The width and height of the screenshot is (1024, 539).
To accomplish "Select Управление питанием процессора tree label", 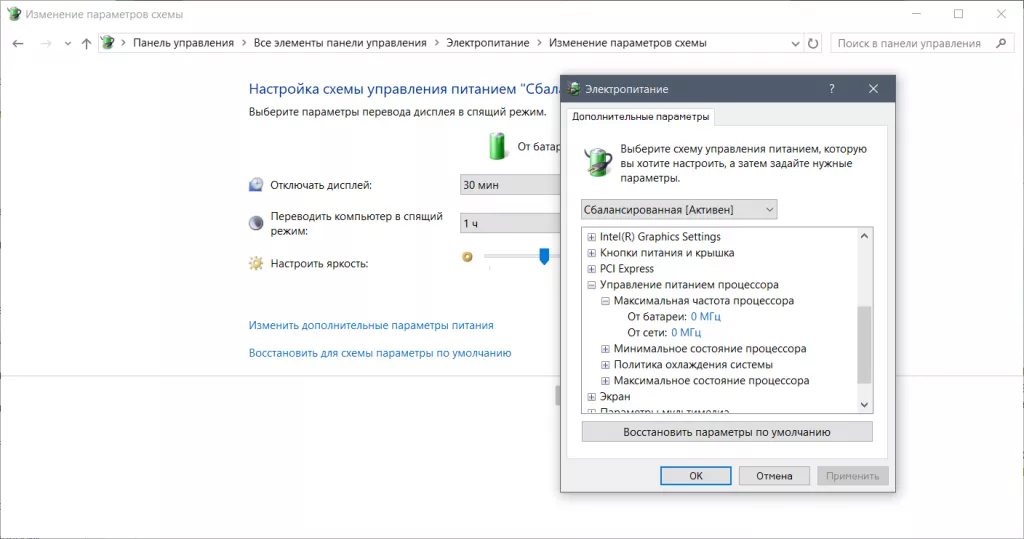I will coord(689,285).
